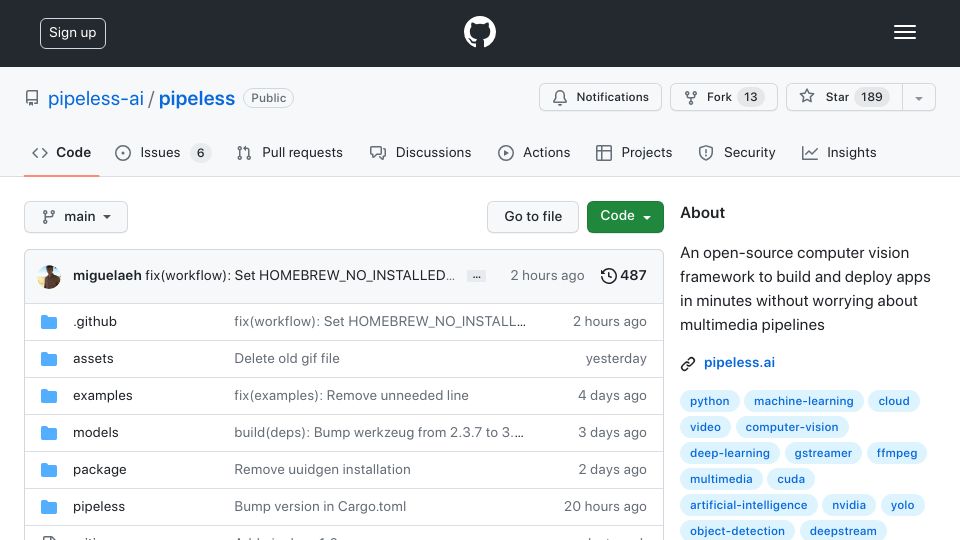Star the pipeless repository
The width and height of the screenshot is (960, 540).
click(x=844, y=97)
